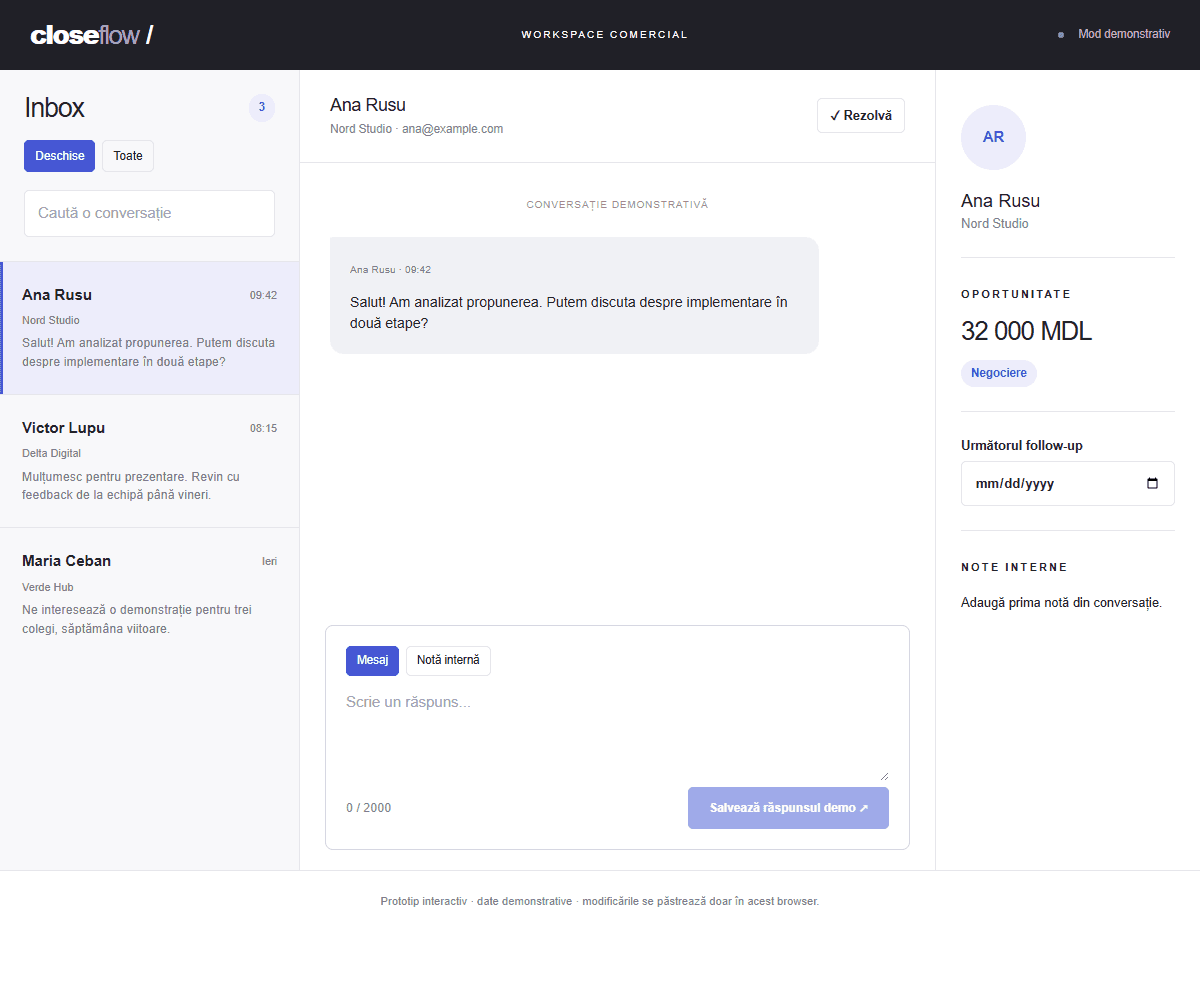
Task: Click Salvează răspunsul demo button
Action: click(788, 808)
